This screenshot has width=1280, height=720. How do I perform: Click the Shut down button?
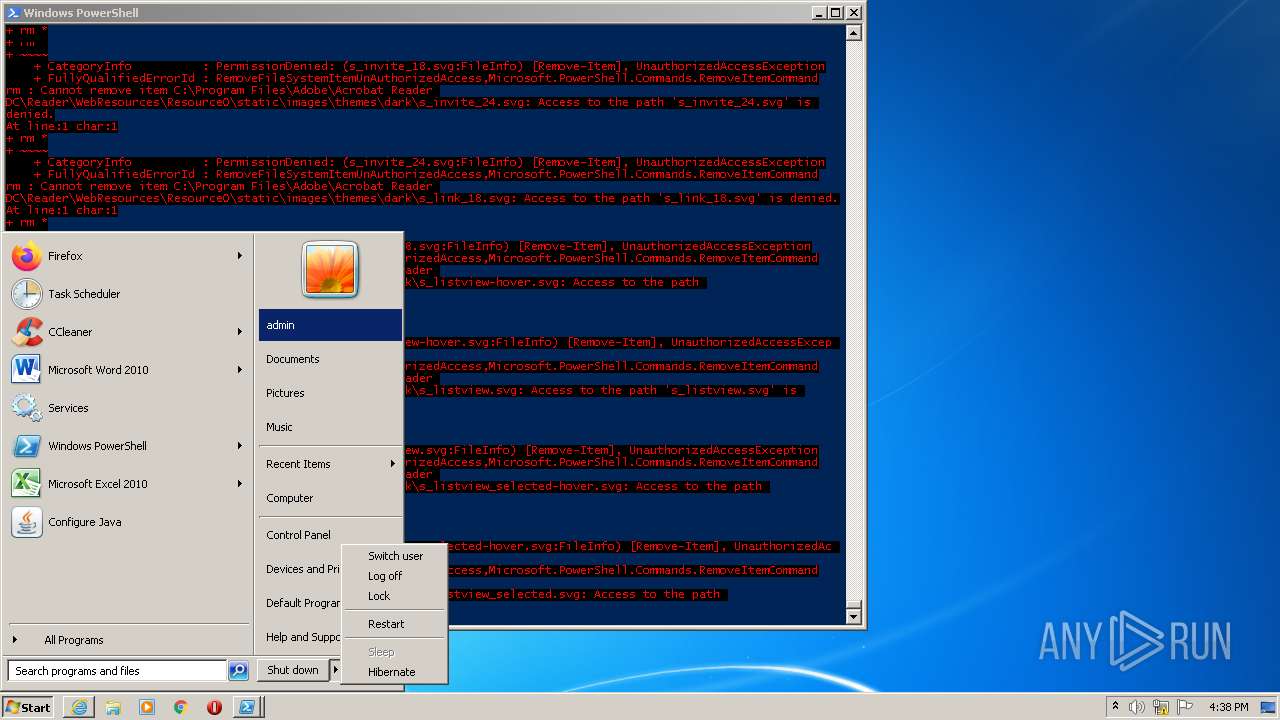pyautogui.click(x=293, y=670)
